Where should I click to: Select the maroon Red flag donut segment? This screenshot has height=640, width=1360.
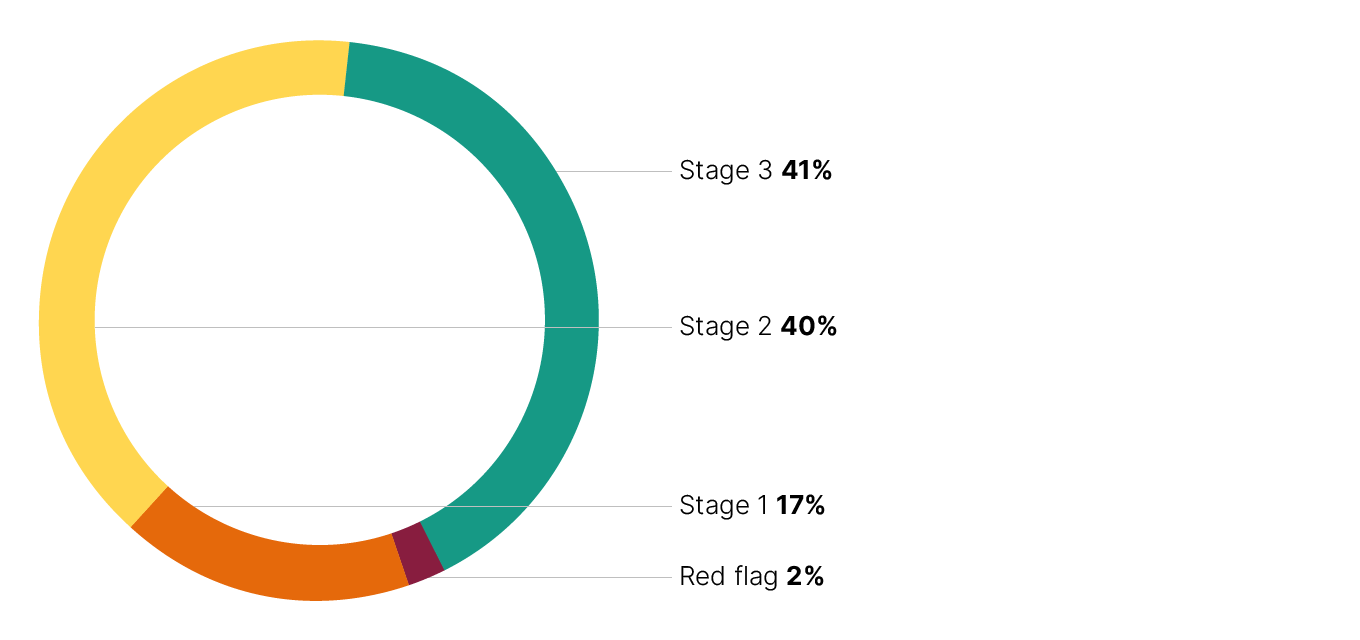pos(417,553)
